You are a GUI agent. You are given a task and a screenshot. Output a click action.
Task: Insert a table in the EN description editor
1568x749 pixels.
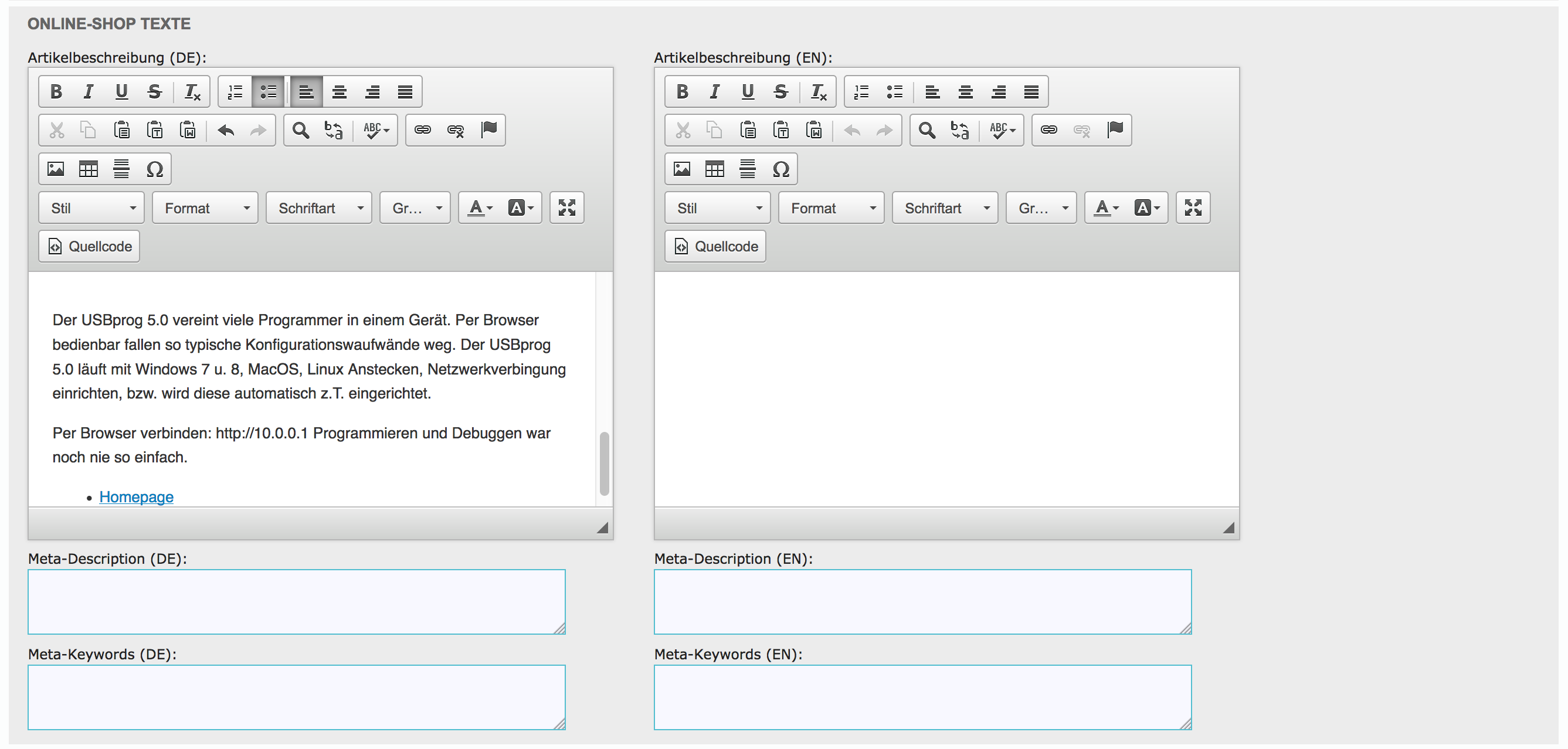(x=715, y=169)
